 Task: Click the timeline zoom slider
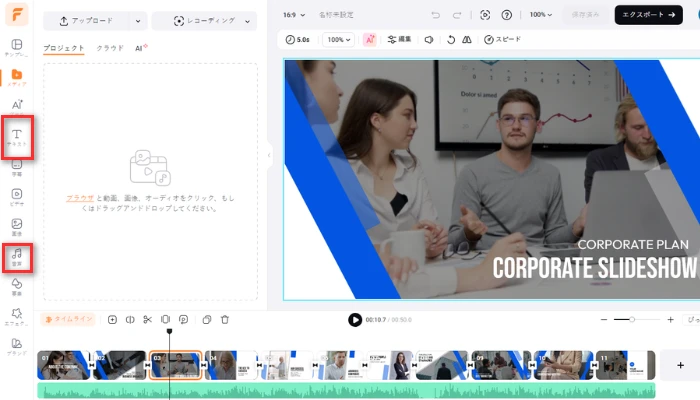pyautogui.click(x=631, y=320)
